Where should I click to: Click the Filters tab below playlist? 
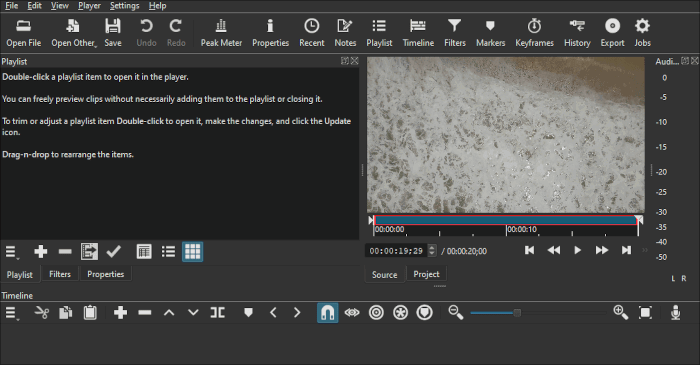pos(60,274)
